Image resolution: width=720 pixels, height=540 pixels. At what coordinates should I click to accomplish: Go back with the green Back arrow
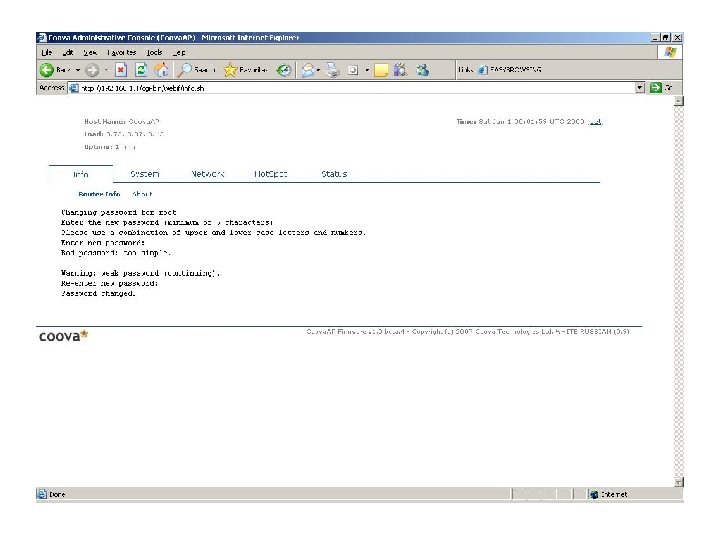point(46,70)
